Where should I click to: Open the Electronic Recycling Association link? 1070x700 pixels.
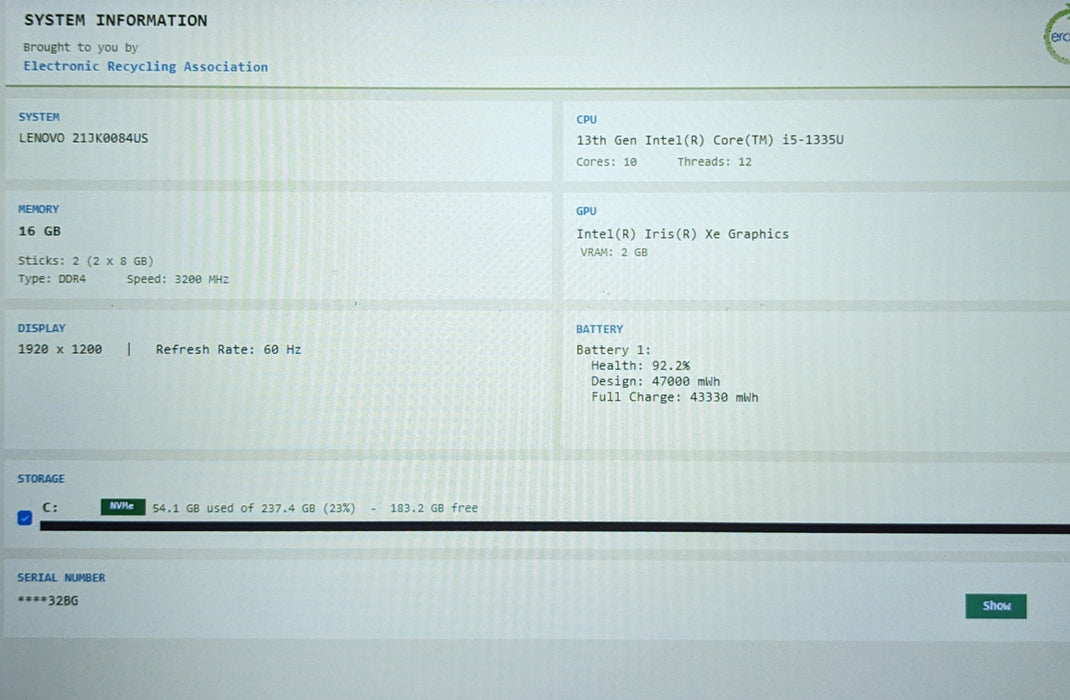[x=145, y=66]
